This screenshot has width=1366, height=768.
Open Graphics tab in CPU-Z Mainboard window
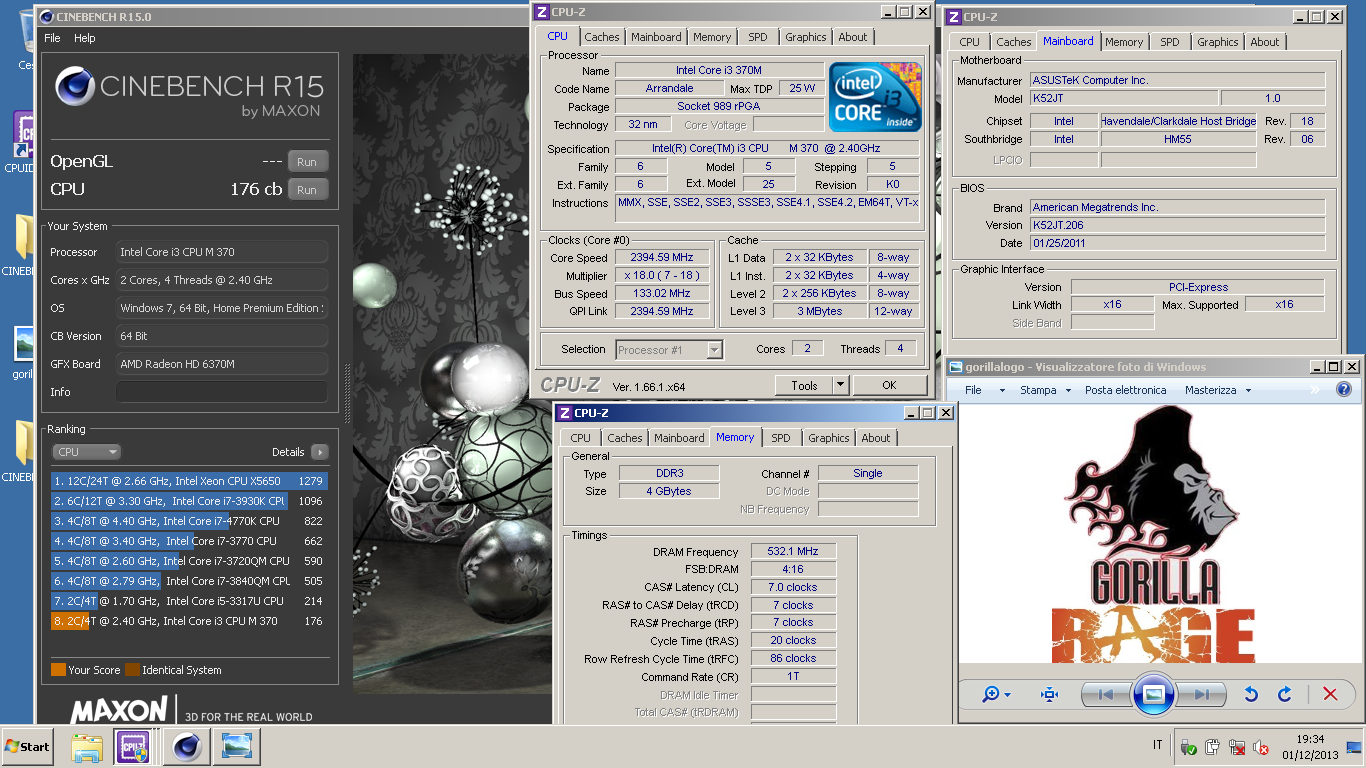pyautogui.click(x=1217, y=42)
